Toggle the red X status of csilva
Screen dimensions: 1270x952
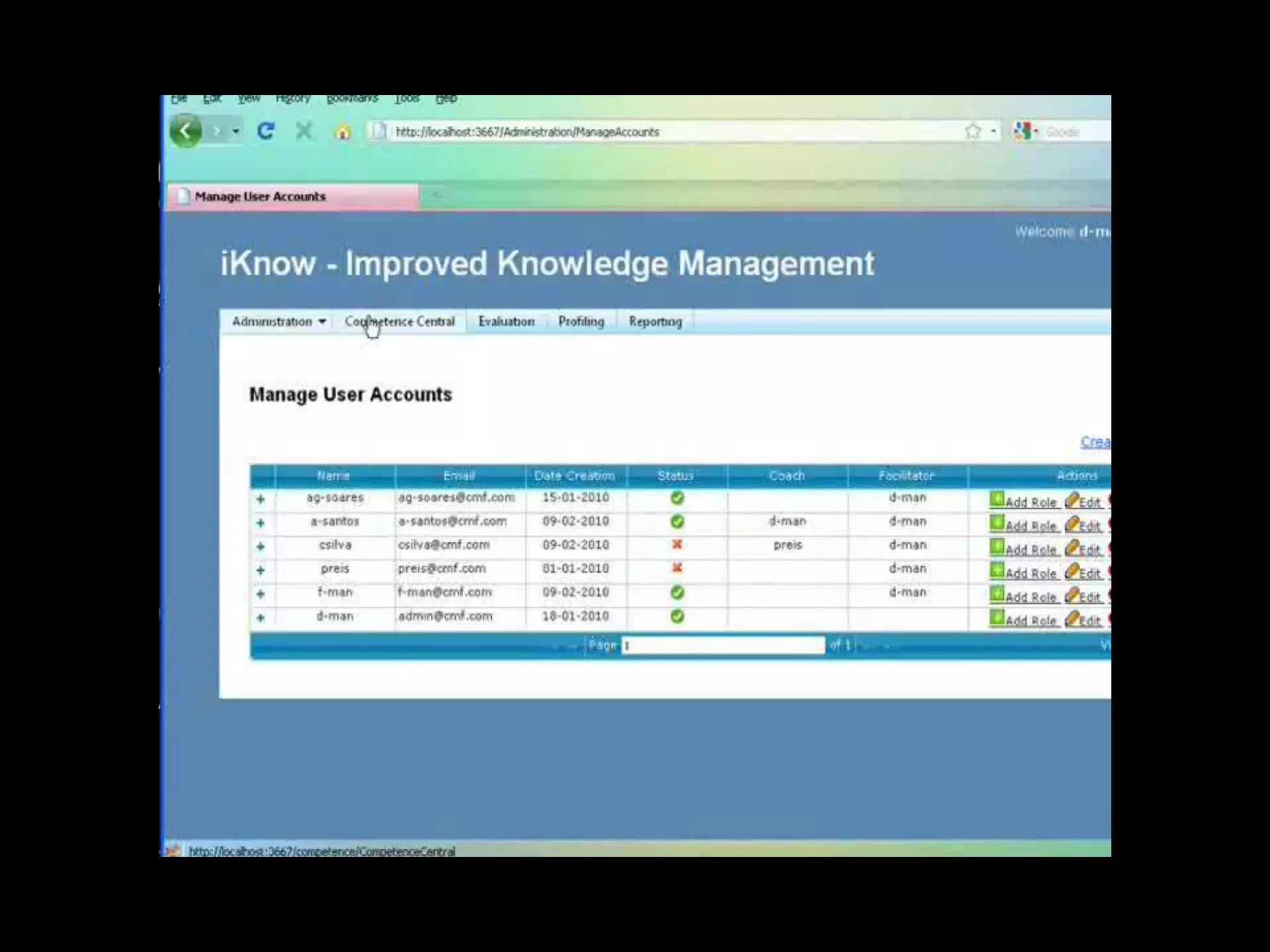tap(677, 544)
